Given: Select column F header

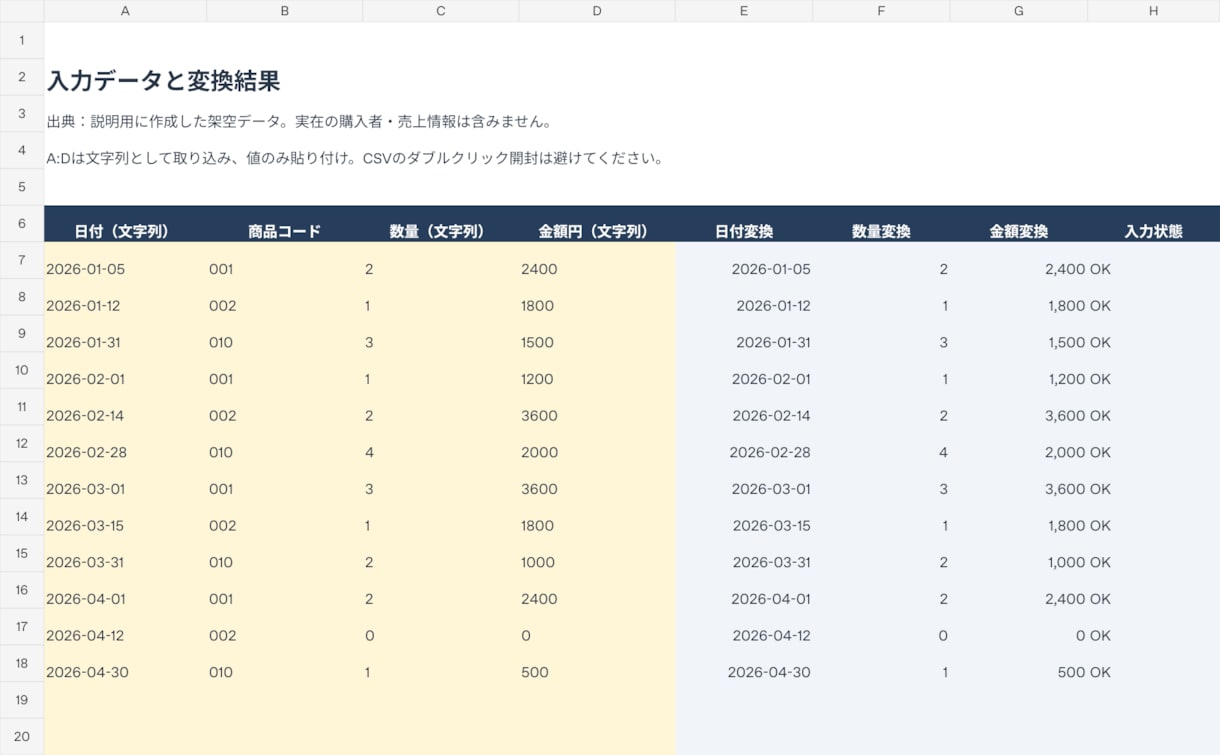Looking at the screenshot, I should [881, 11].
